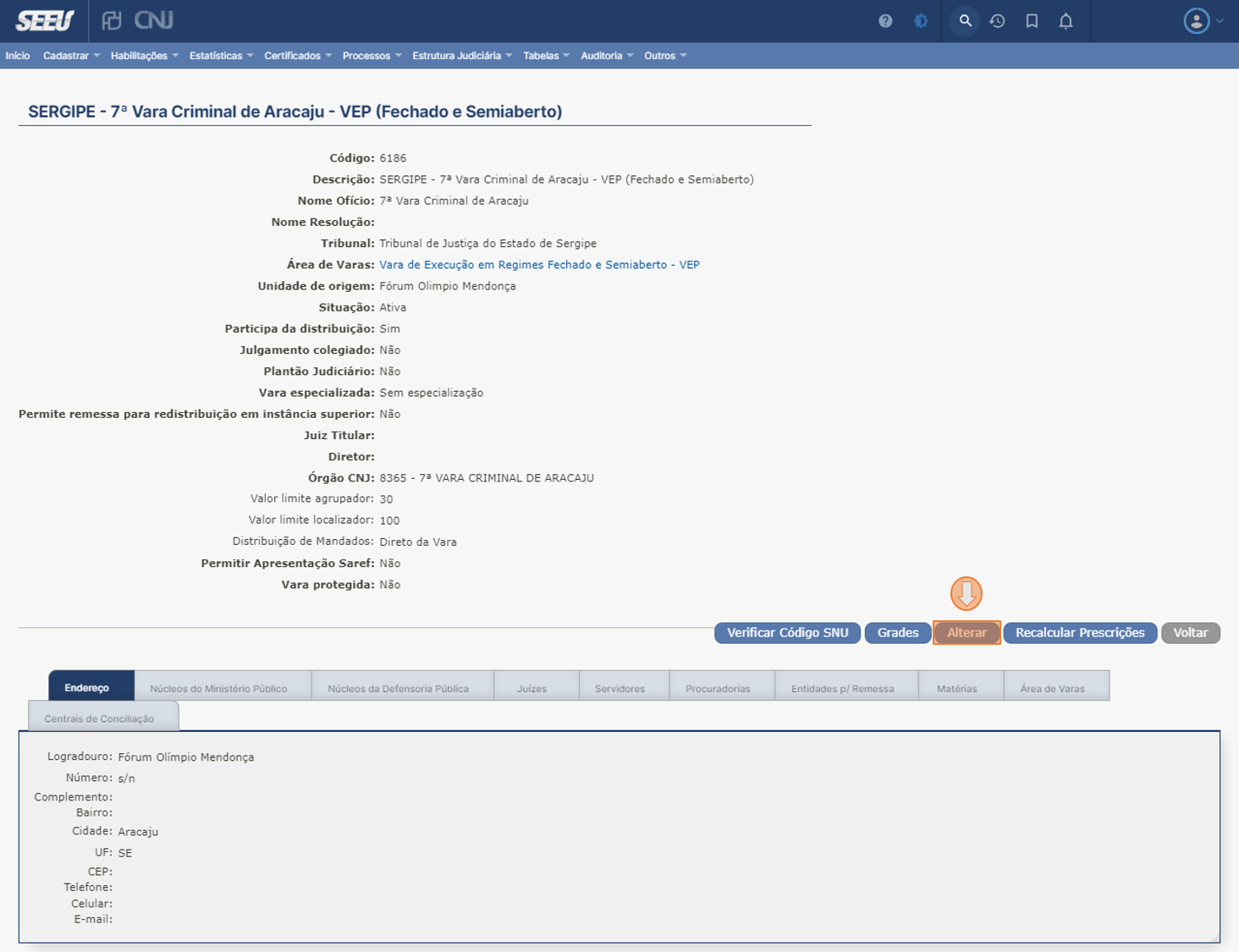Select the Situação value 'Ativa'
The height and width of the screenshot is (952, 1239).
coord(393,307)
